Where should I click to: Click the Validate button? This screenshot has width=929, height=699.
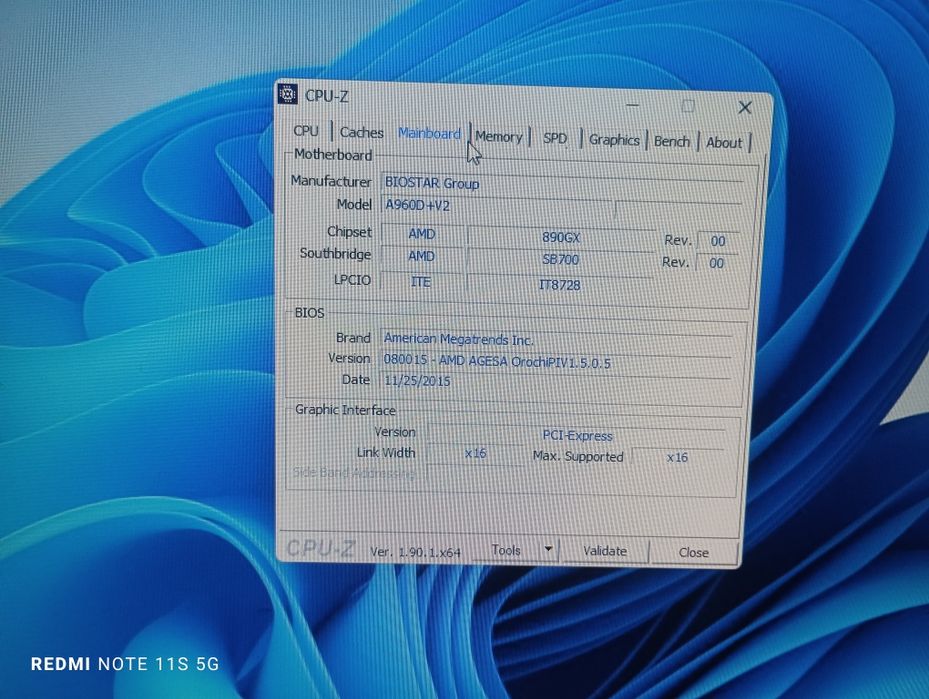point(604,551)
